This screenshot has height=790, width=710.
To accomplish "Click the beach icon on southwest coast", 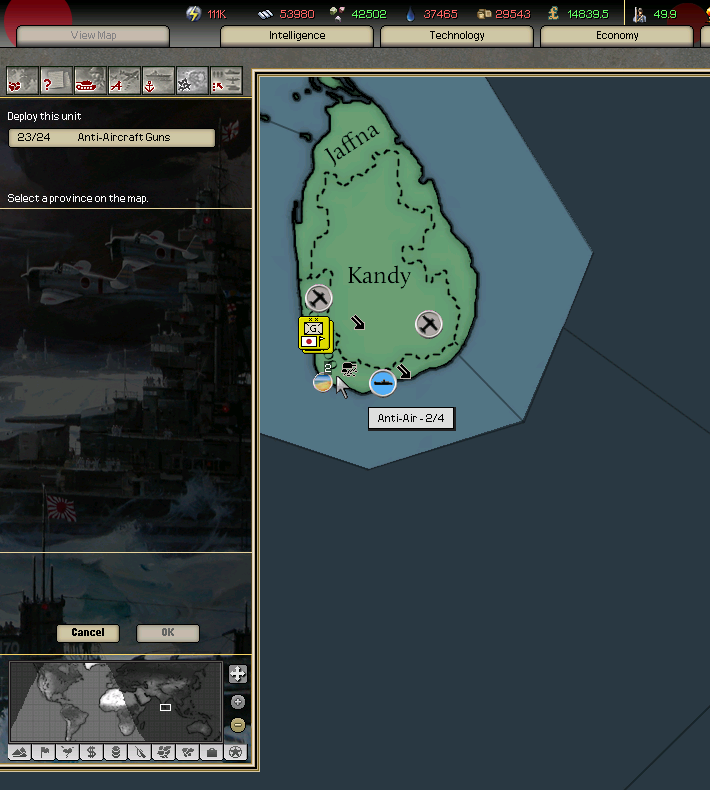I will [x=322, y=382].
